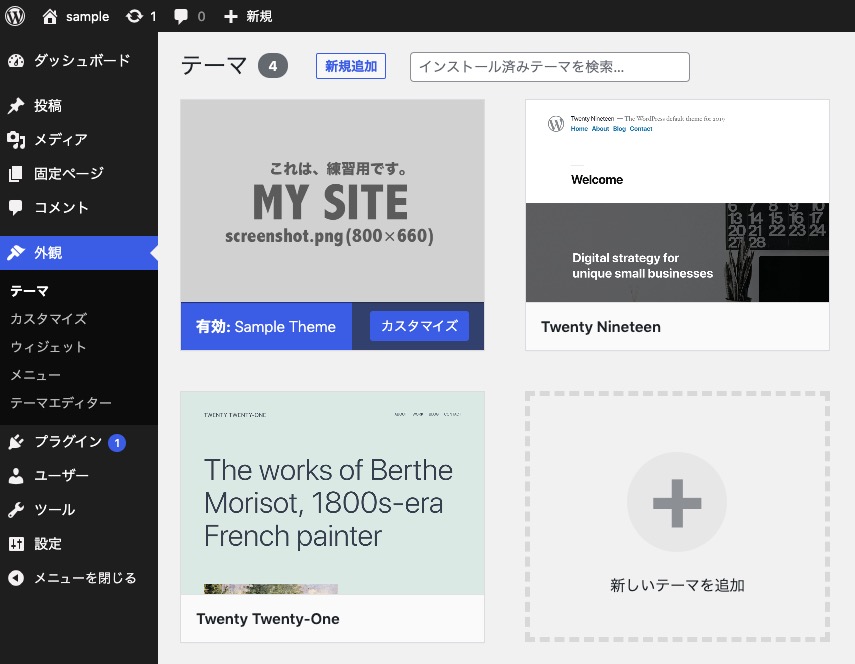Open the Sample Theme screenshot thumbnail

point(332,201)
